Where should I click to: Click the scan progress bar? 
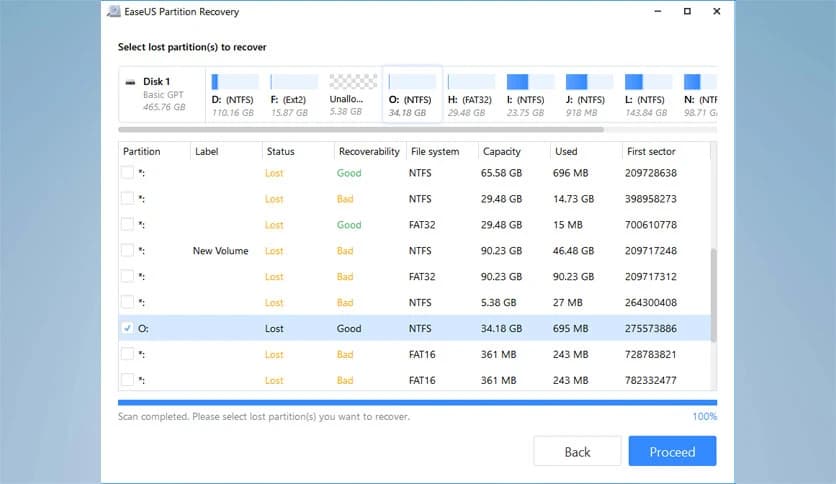coord(417,403)
